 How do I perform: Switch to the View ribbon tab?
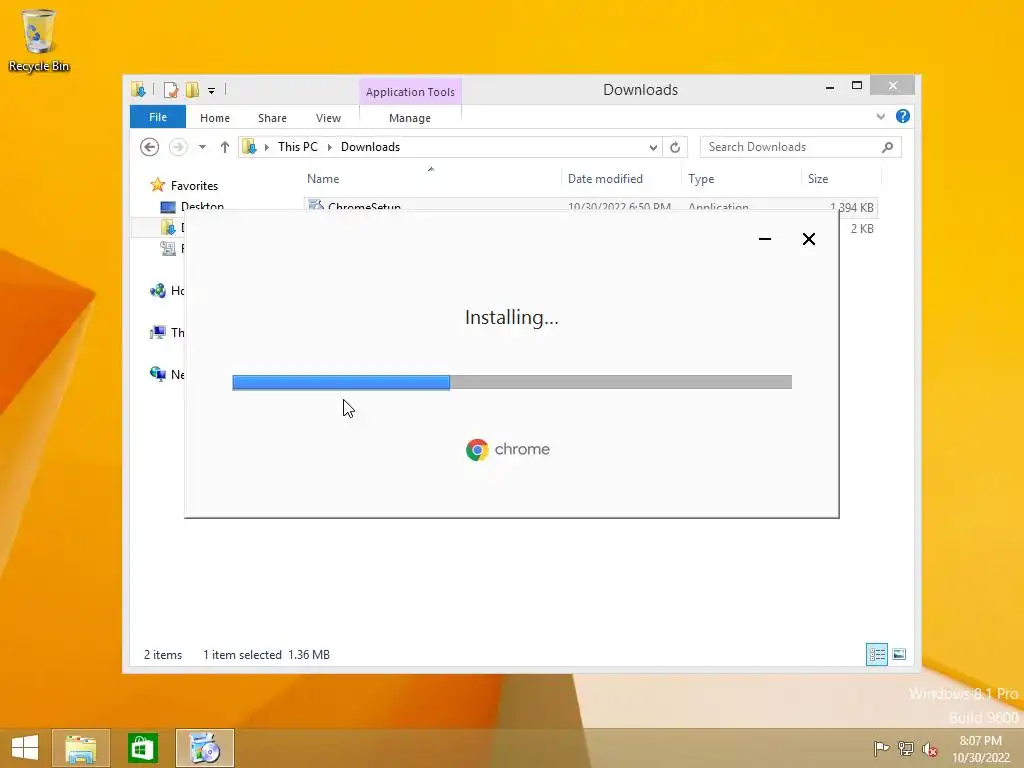(328, 118)
